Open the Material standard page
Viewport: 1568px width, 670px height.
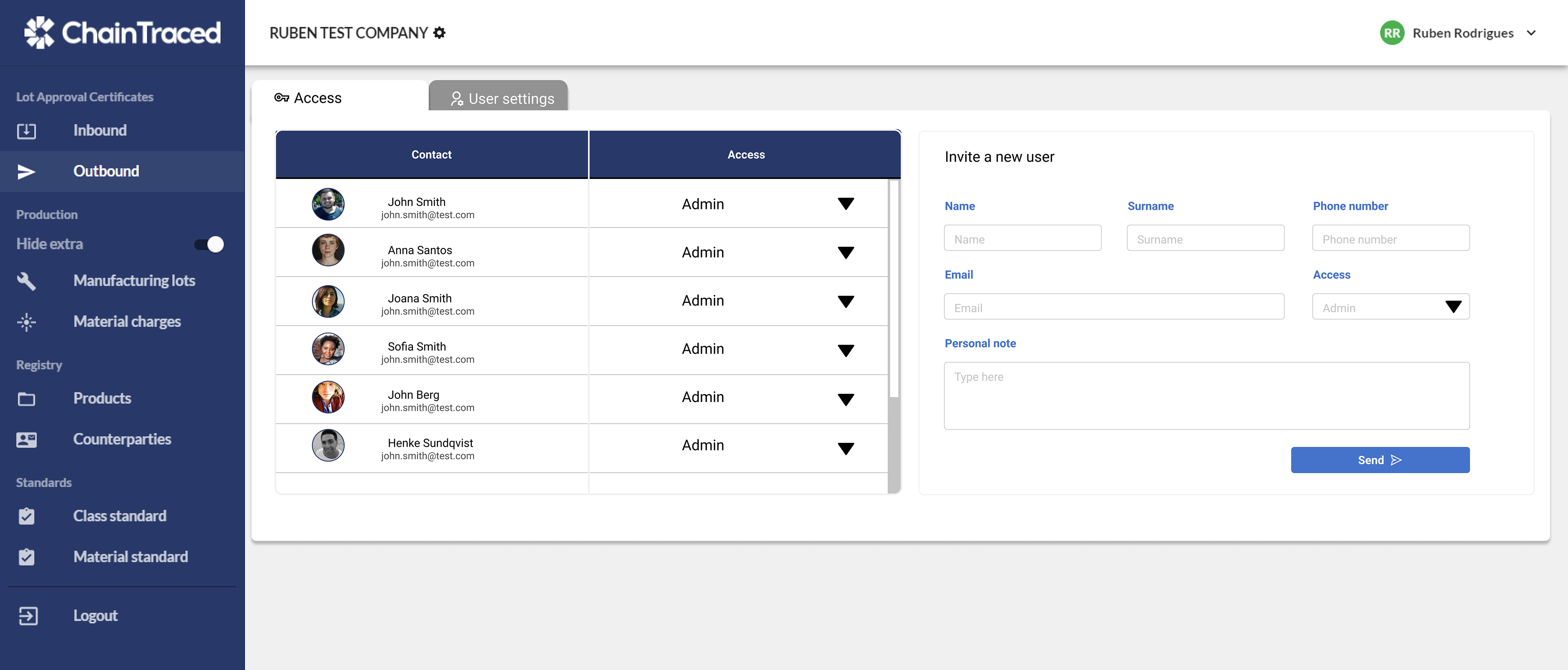122,557
